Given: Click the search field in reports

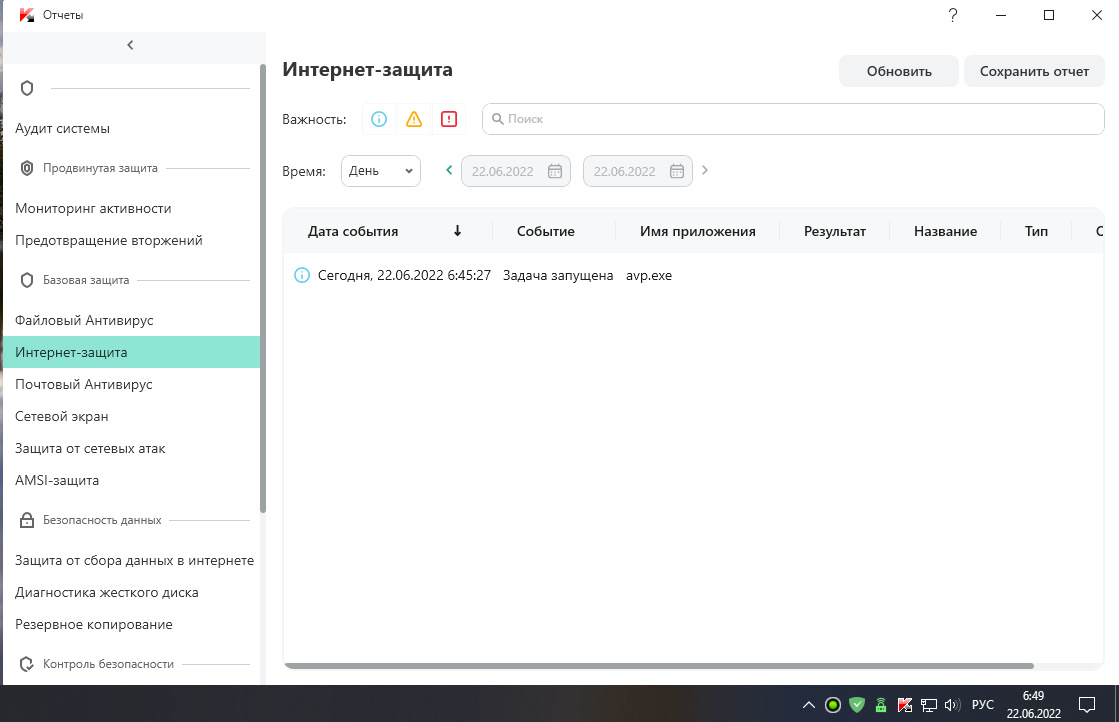Looking at the screenshot, I should click(x=793, y=119).
